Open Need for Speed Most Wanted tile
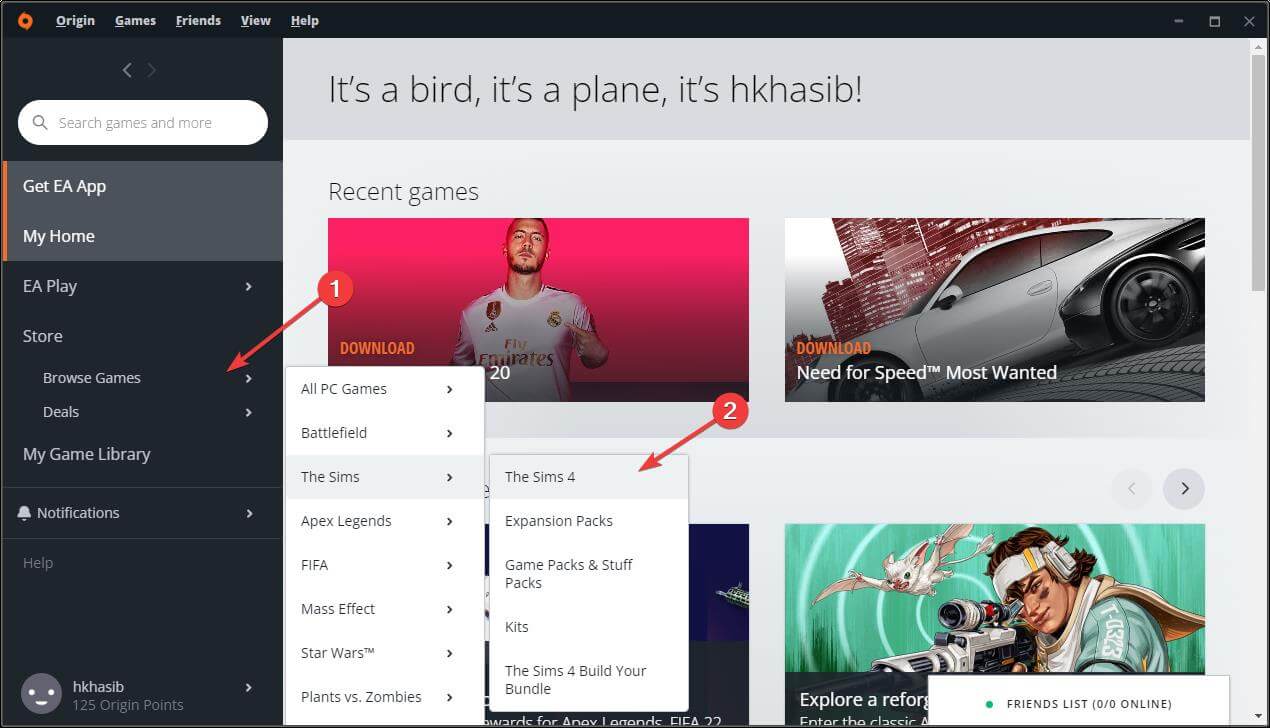 coord(994,310)
